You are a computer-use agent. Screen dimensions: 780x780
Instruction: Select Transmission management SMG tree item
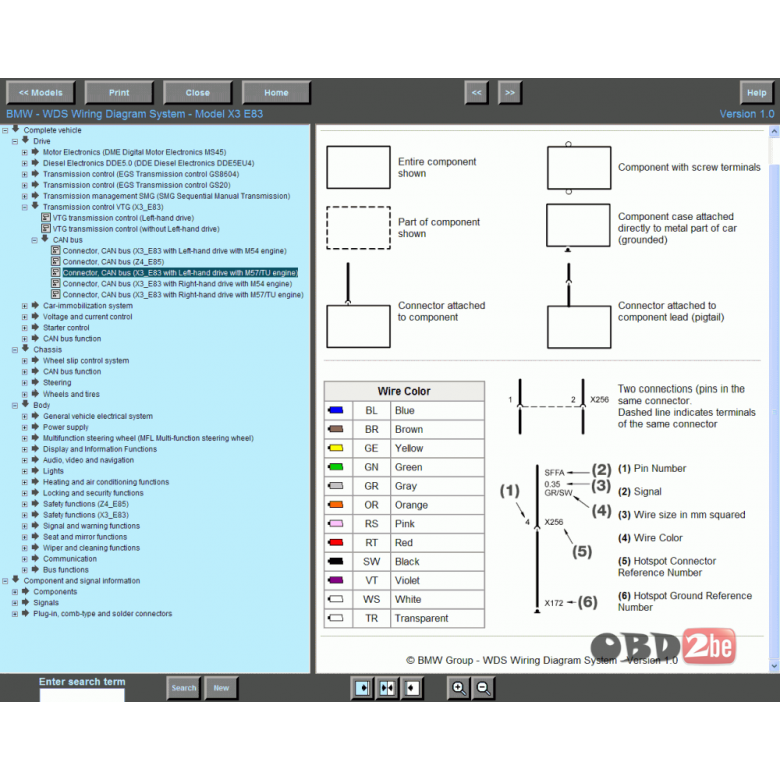point(167,195)
